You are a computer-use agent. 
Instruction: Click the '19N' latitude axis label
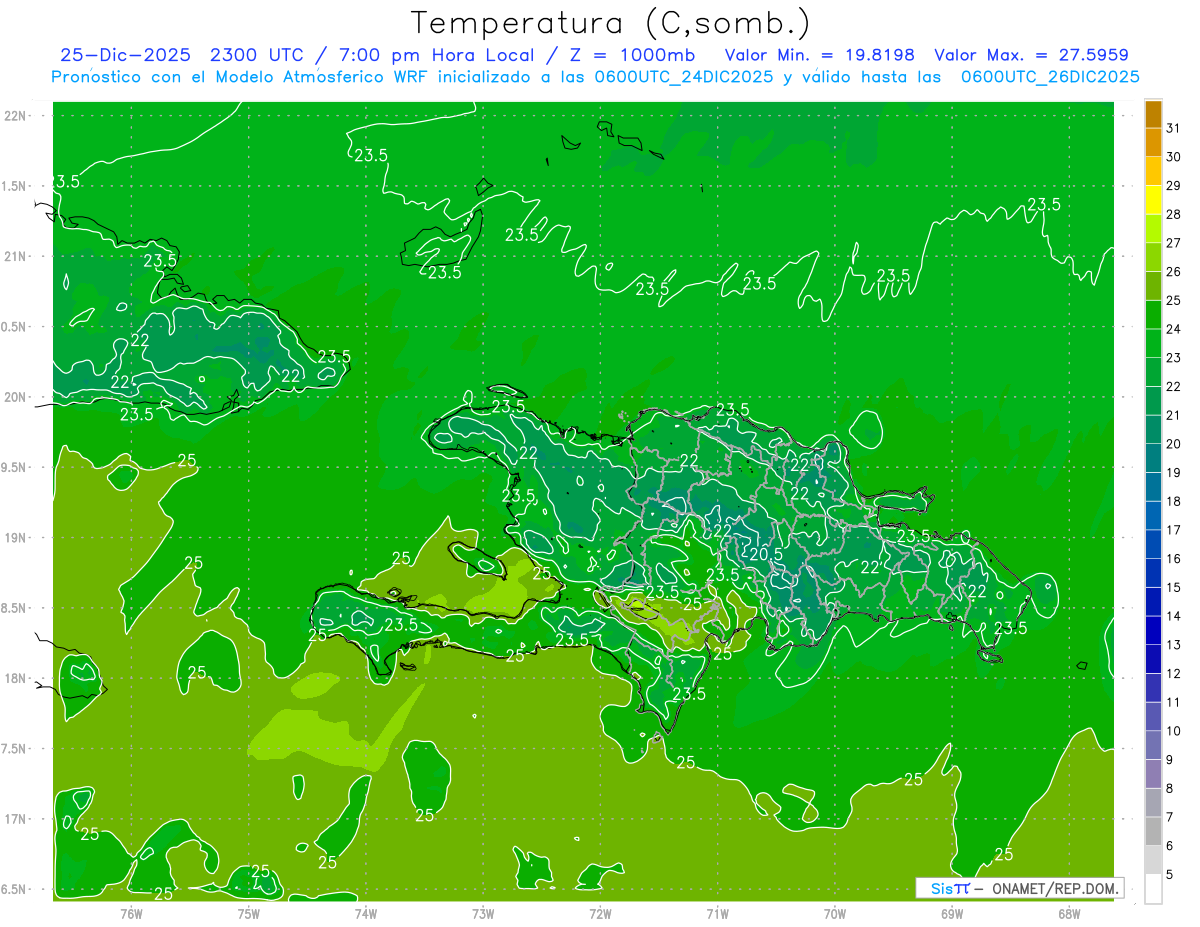coord(17,538)
